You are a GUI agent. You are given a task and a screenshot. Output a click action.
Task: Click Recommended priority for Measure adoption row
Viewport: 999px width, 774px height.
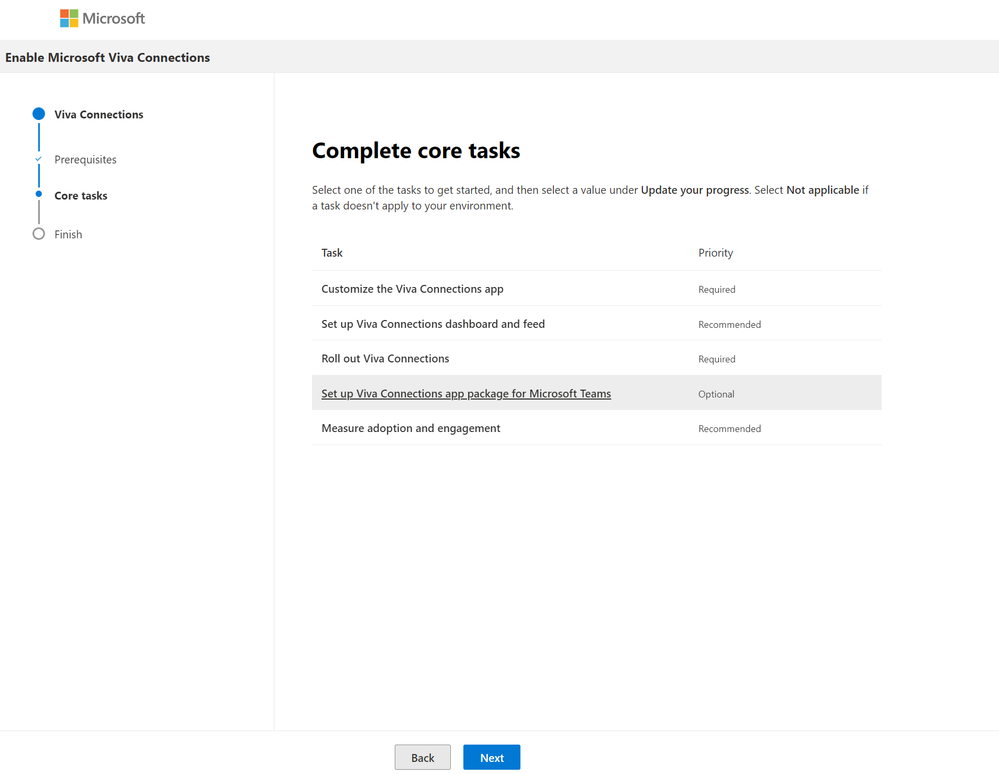coord(729,429)
